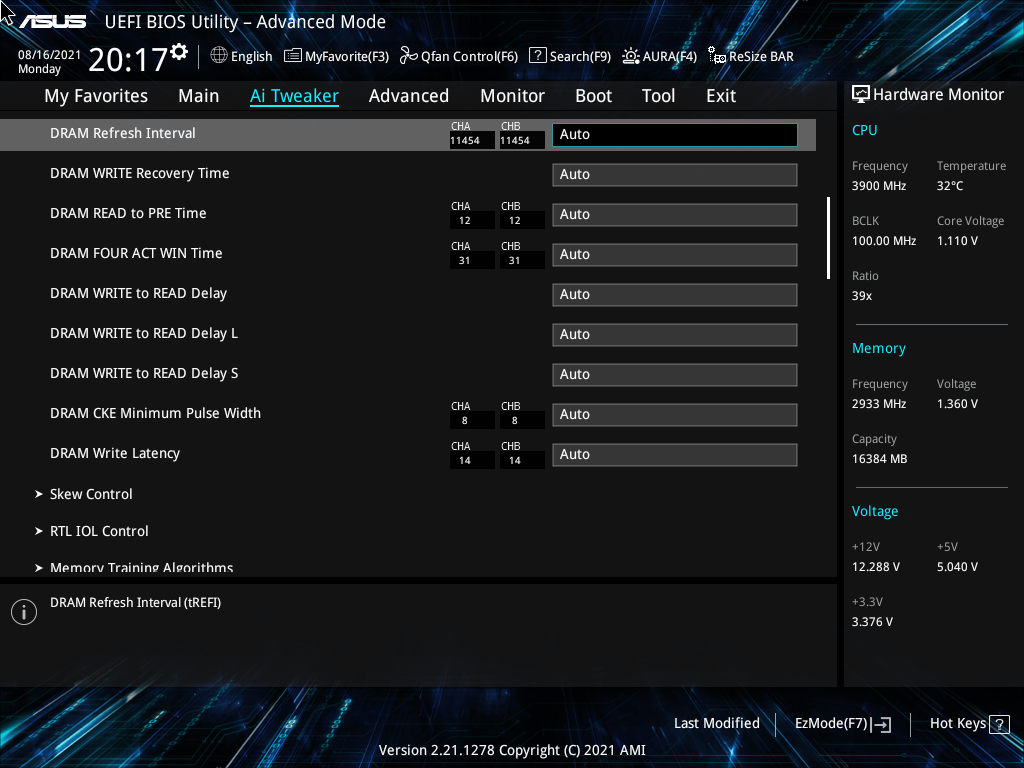Click CHA value 11454 for Refresh Interval
The height and width of the screenshot is (768, 1024).
tap(472, 140)
